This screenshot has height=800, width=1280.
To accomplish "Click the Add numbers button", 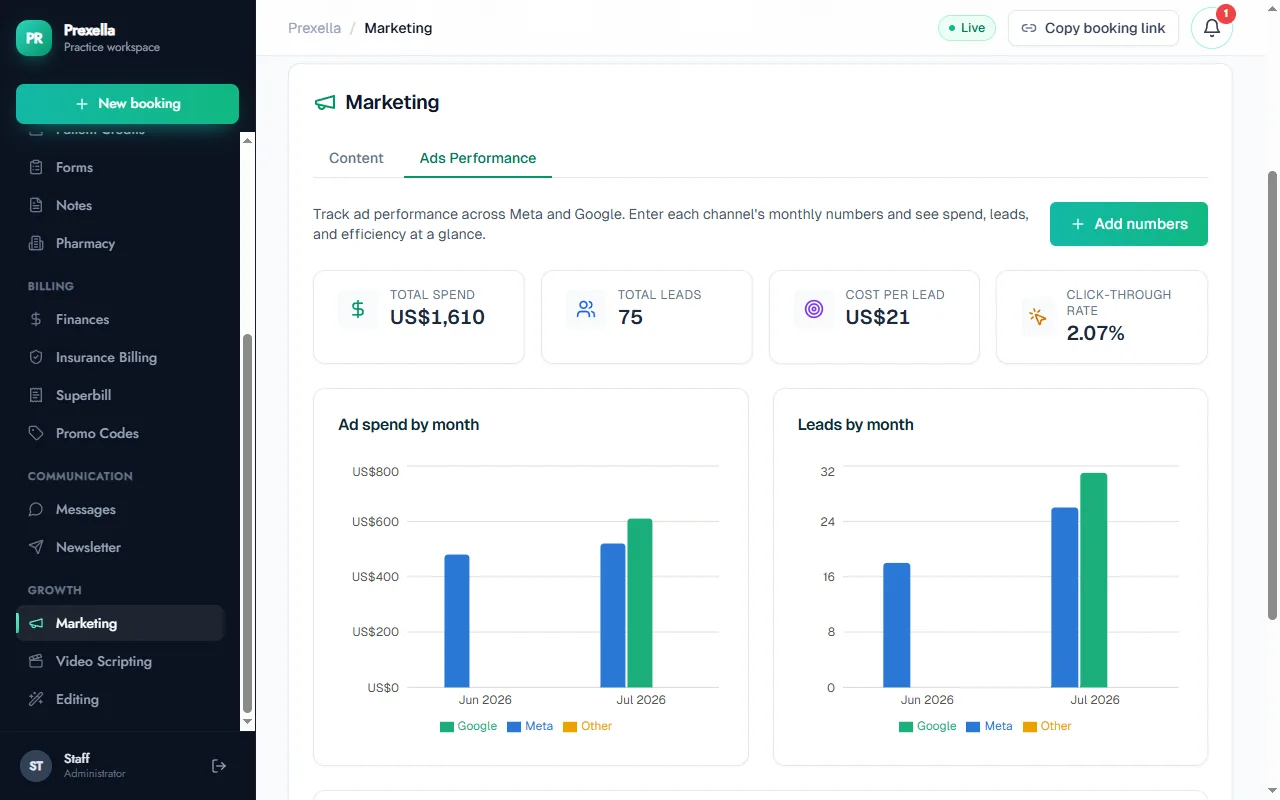I will click(1129, 224).
